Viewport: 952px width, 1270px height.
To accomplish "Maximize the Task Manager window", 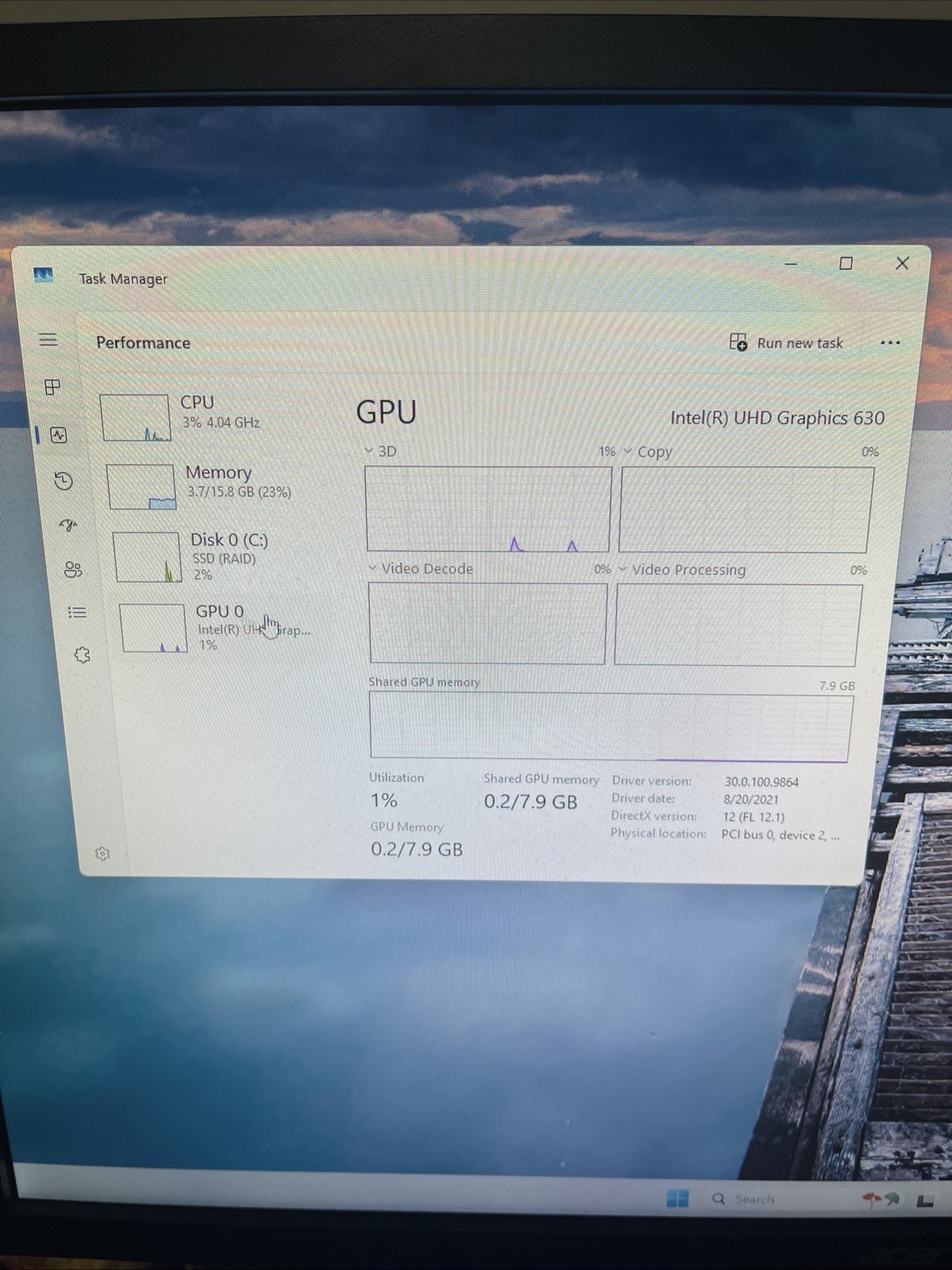I will [x=846, y=263].
